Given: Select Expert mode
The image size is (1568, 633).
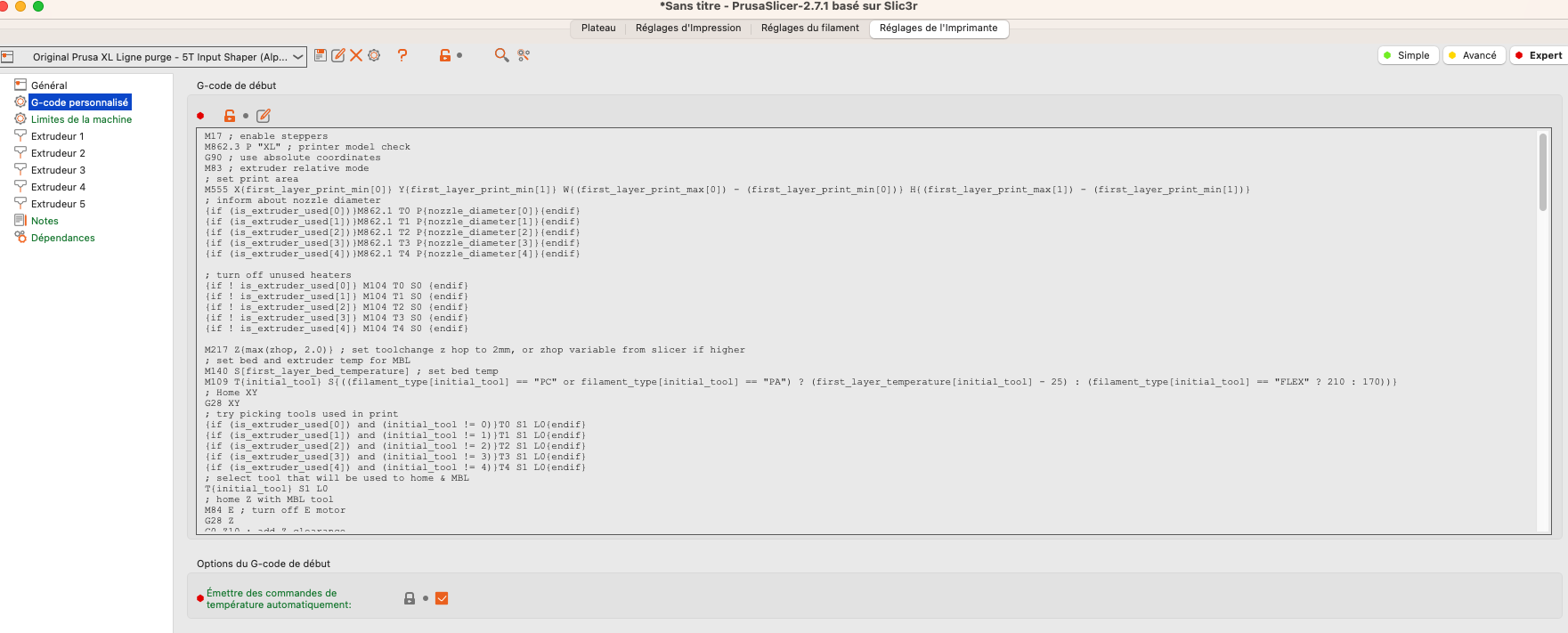Looking at the screenshot, I should coord(1540,55).
